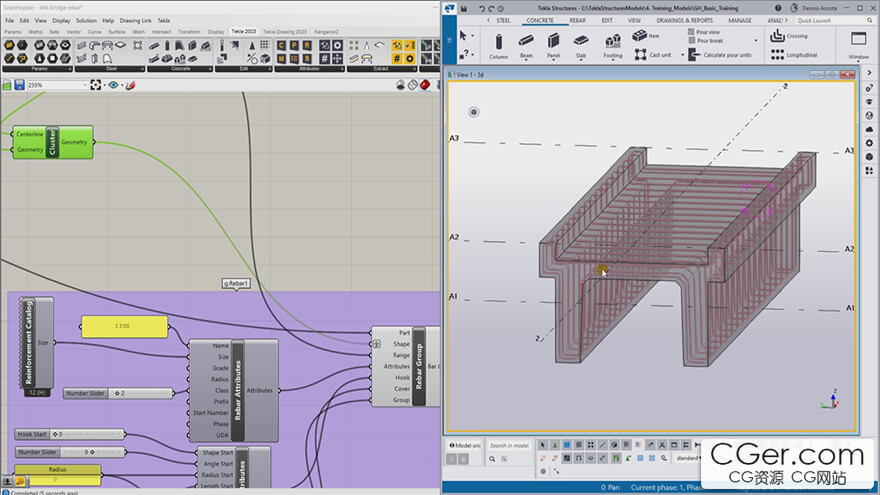Click the model search magnifier icon
880x495 pixels.
click(x=492, y=459)
